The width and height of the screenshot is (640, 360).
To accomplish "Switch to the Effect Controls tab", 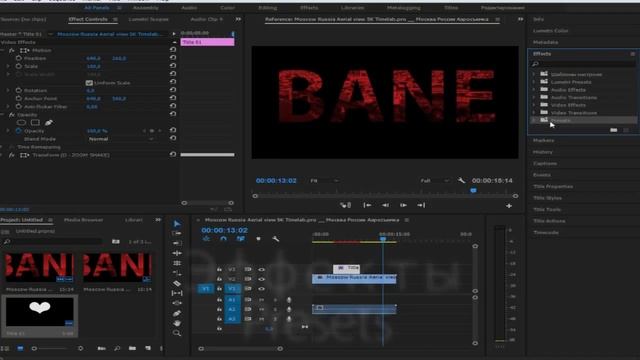I will click(x=88, y=19).
